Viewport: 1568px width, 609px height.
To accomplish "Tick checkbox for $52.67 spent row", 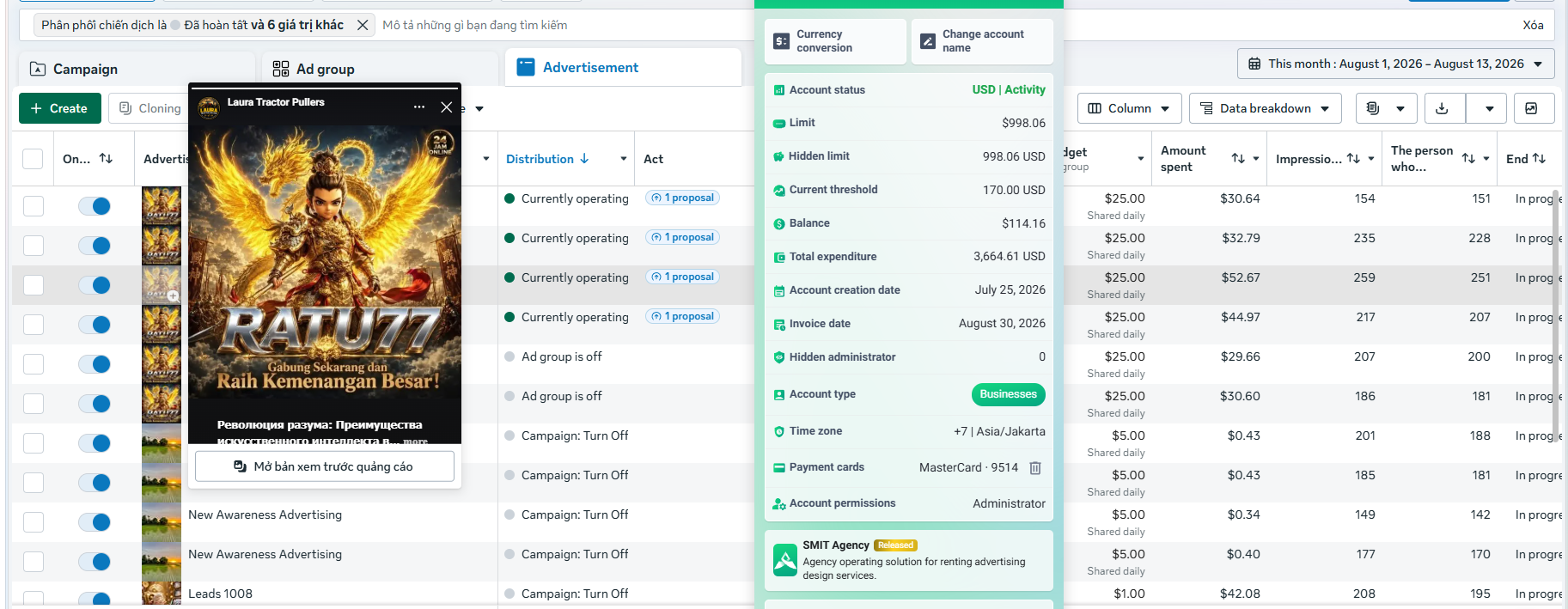I will 34,285.
